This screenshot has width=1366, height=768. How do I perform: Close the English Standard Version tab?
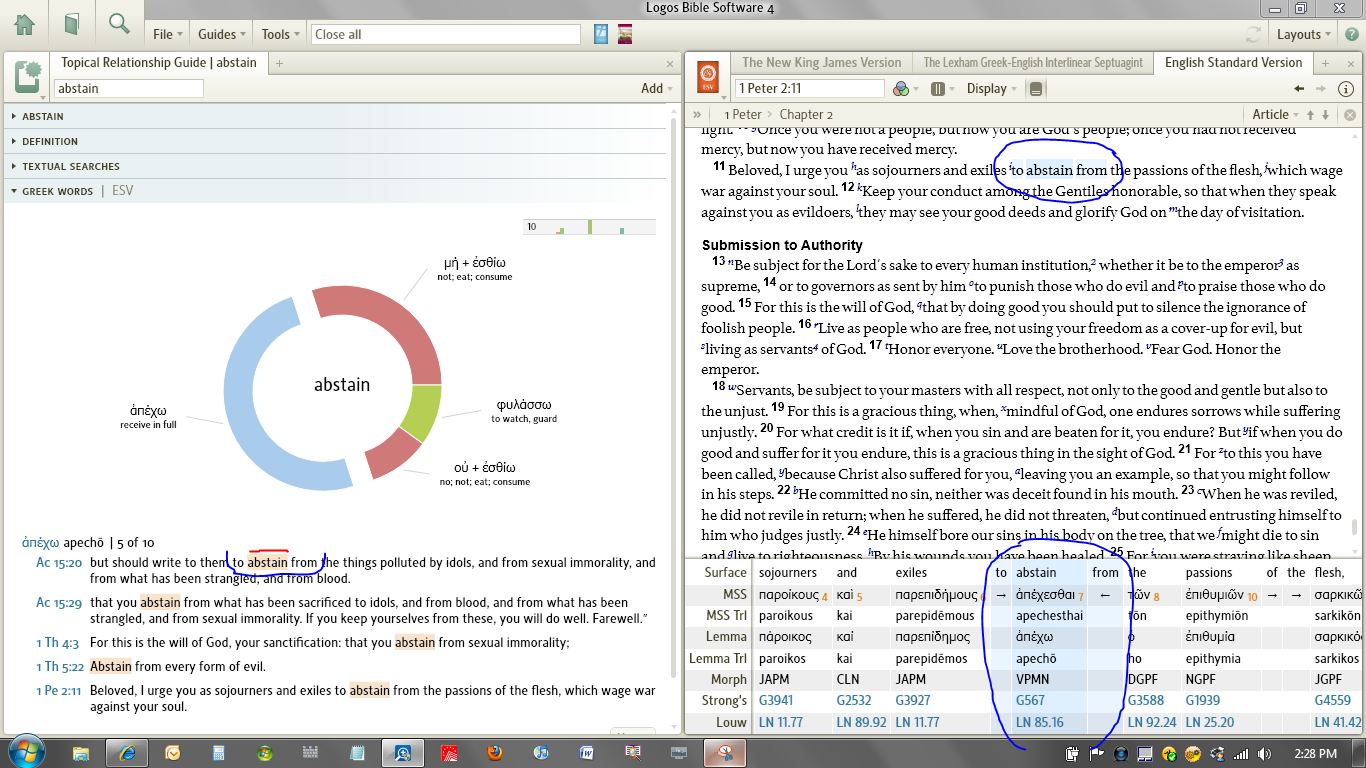point(1350,63)
